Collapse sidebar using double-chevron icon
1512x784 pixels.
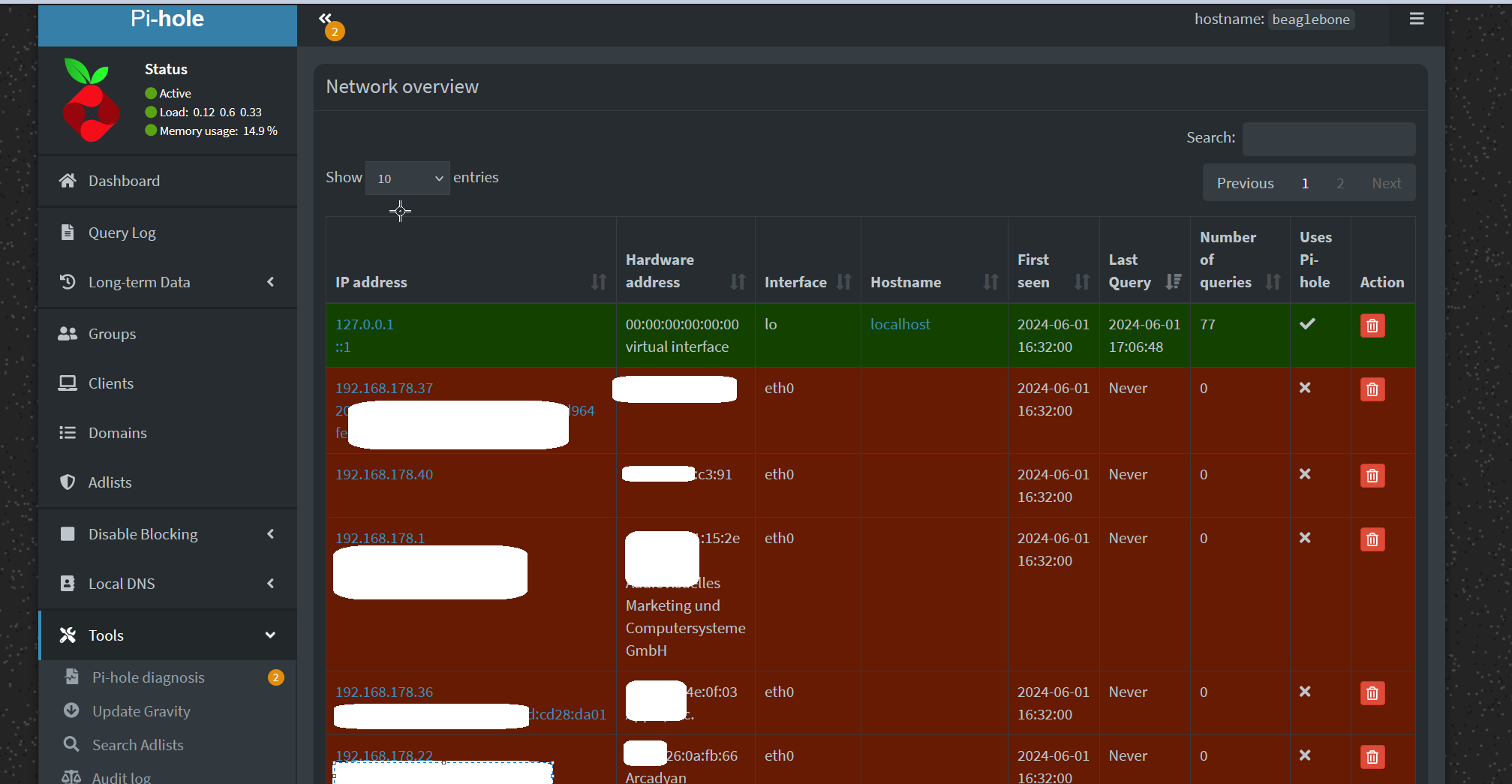pos(325,18)
